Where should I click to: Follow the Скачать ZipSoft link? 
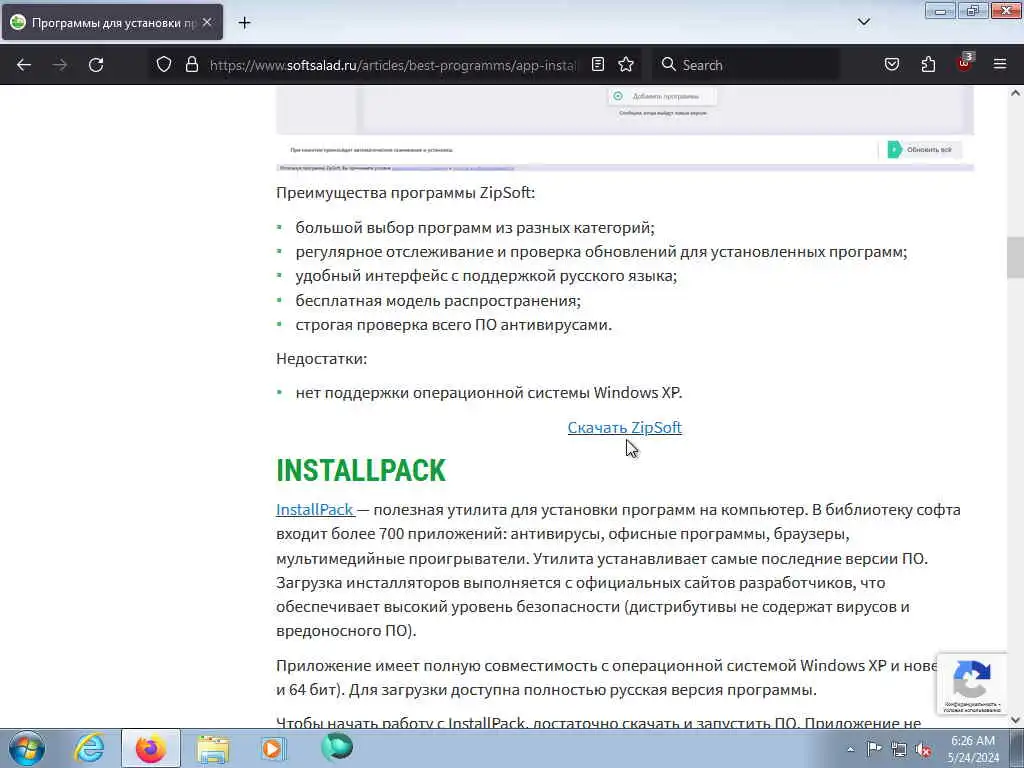(624, 427)
